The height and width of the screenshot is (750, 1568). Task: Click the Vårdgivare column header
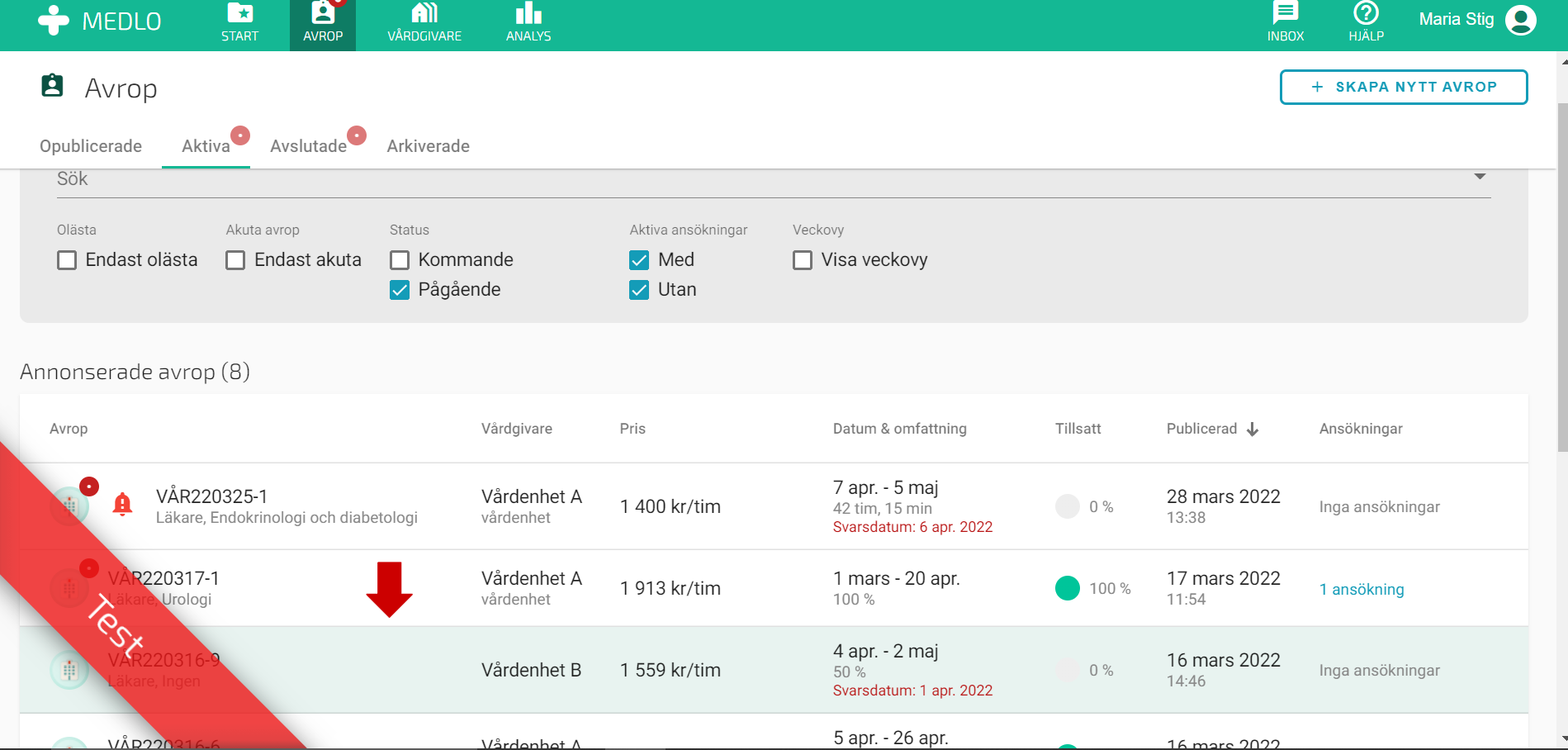pyautogui.click(x=517, y=429)
